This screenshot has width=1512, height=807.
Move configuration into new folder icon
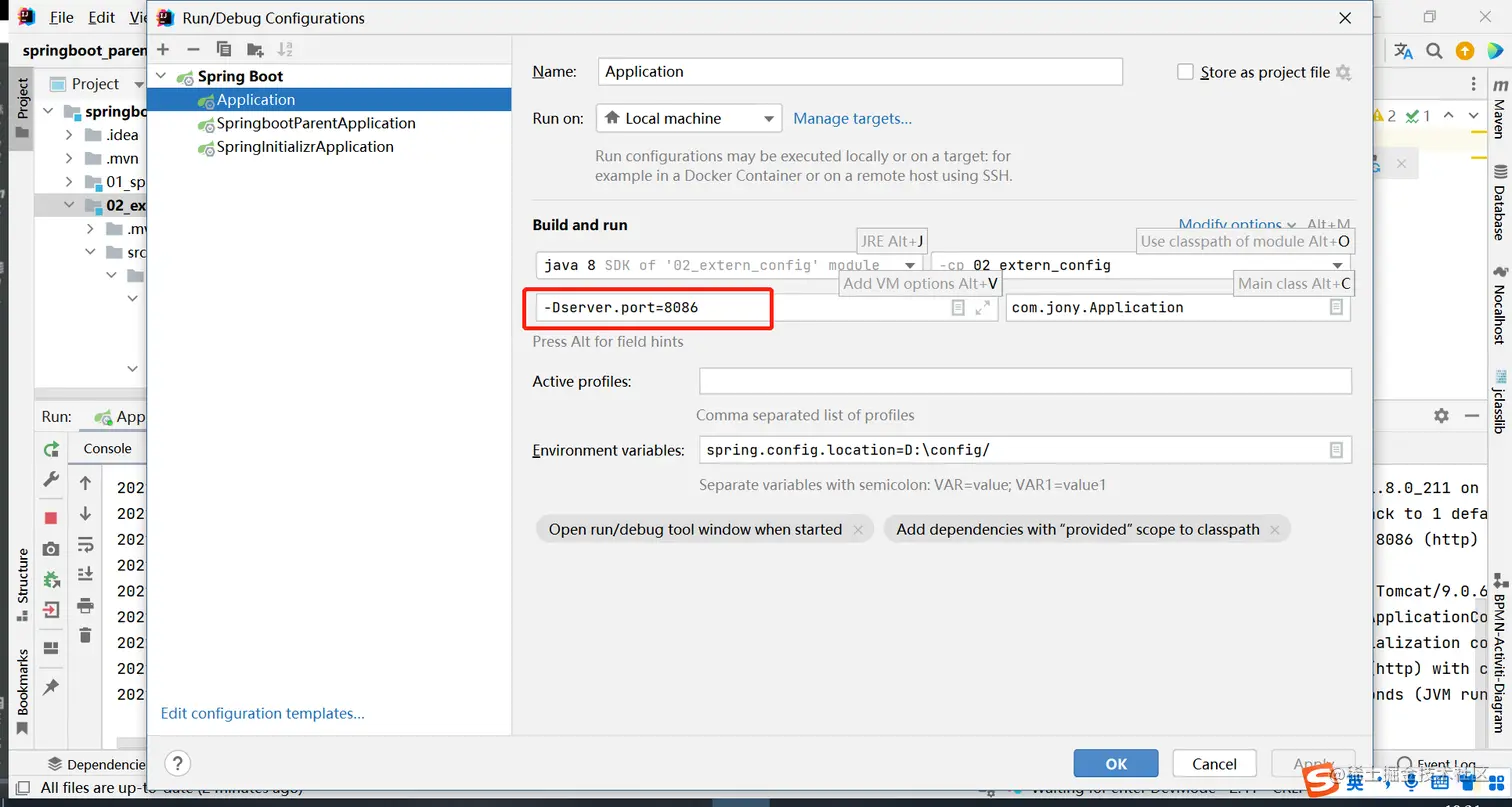point(255,49)
